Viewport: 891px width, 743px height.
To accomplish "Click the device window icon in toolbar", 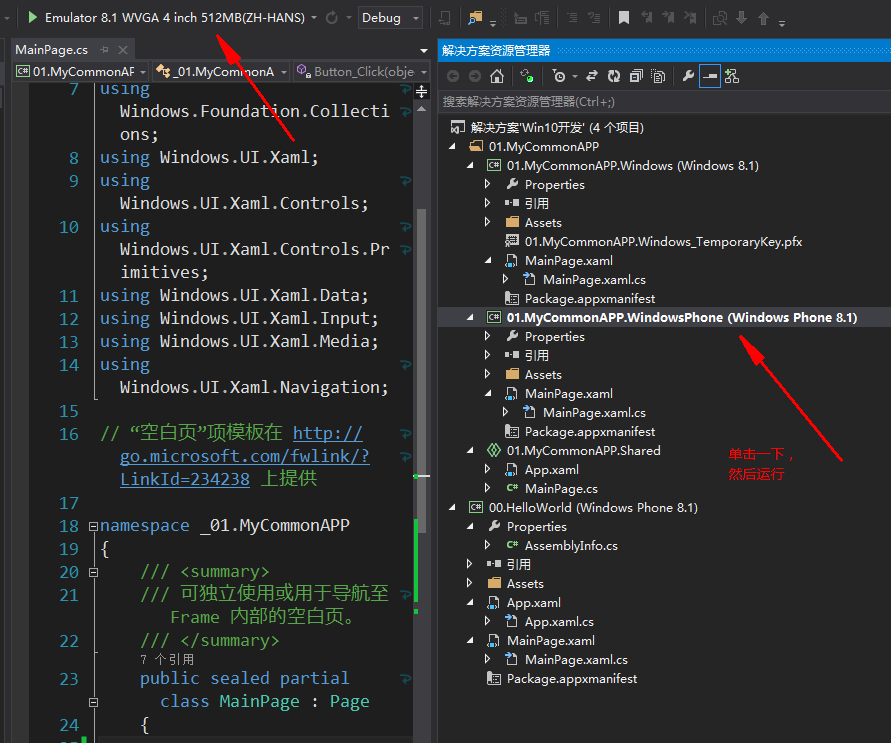I will [x=445, y=18].
